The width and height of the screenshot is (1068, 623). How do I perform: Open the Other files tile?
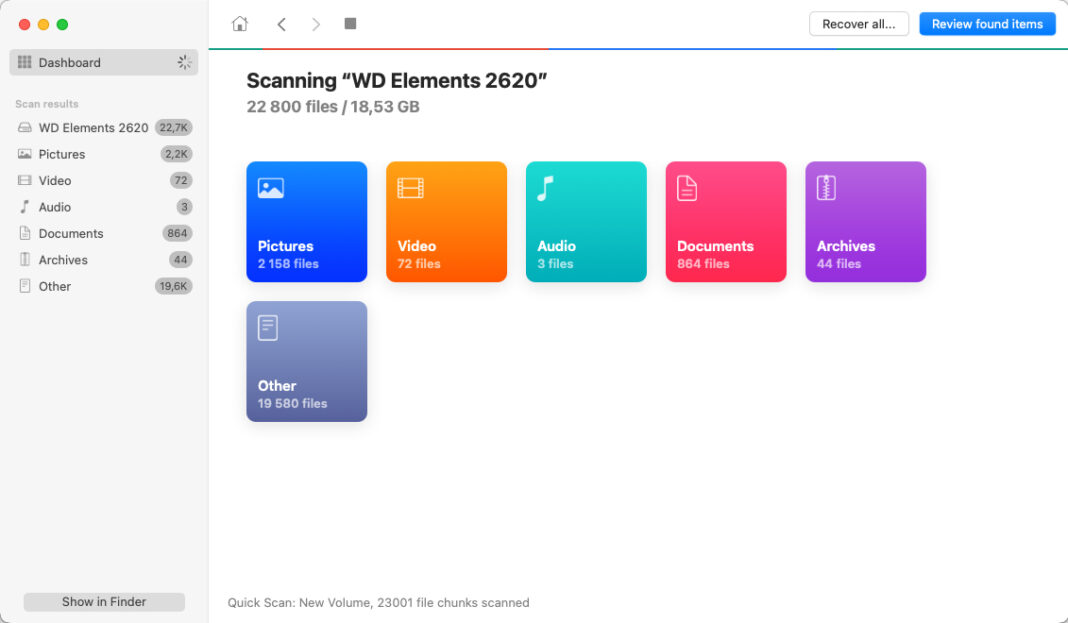click(x=306, y=361)
